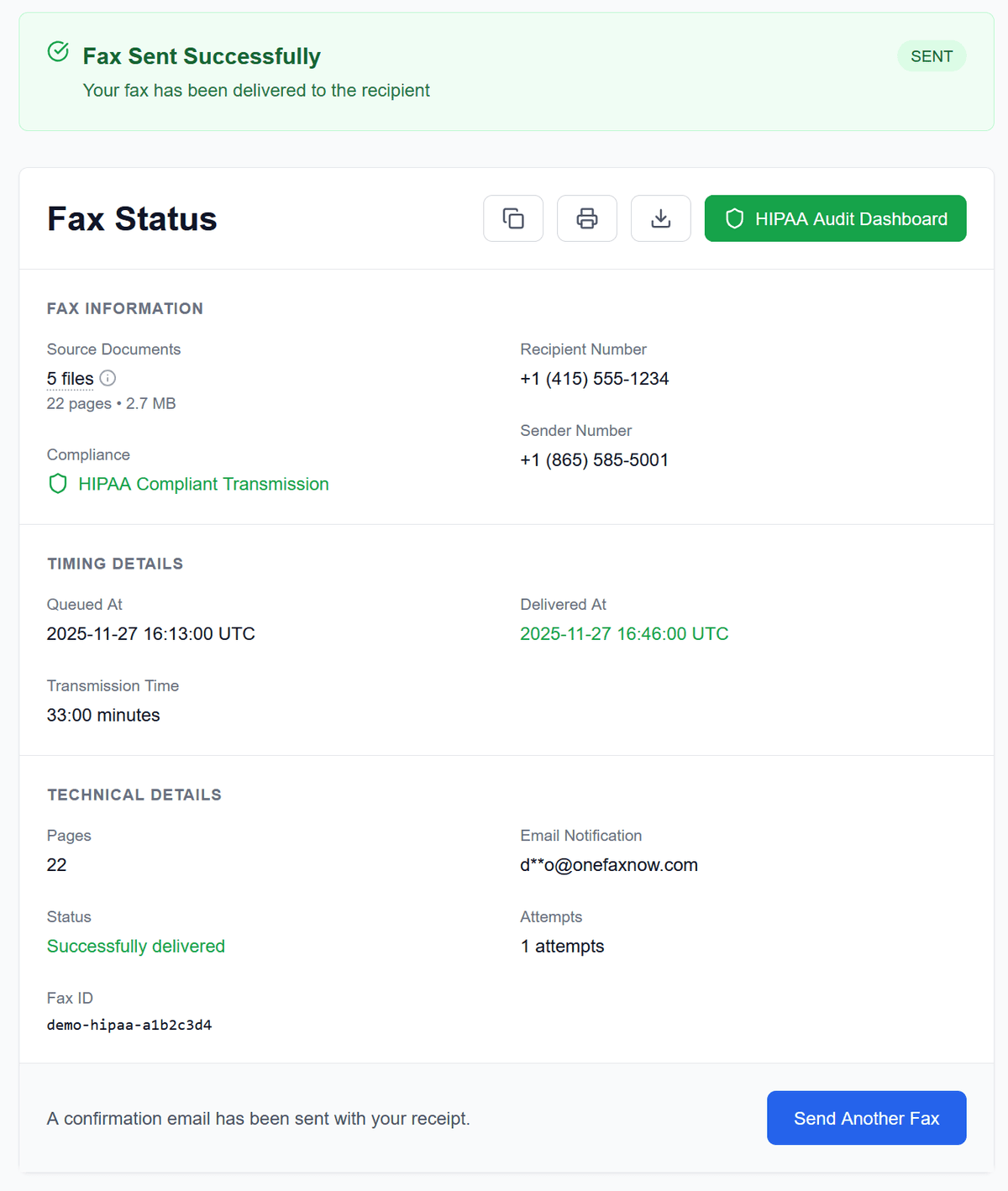The width and height of the screenshot is (1008, 1191).
Task: Click the shield icon on HIPAA Audit Dashboard button
Action: pos(734,218)
